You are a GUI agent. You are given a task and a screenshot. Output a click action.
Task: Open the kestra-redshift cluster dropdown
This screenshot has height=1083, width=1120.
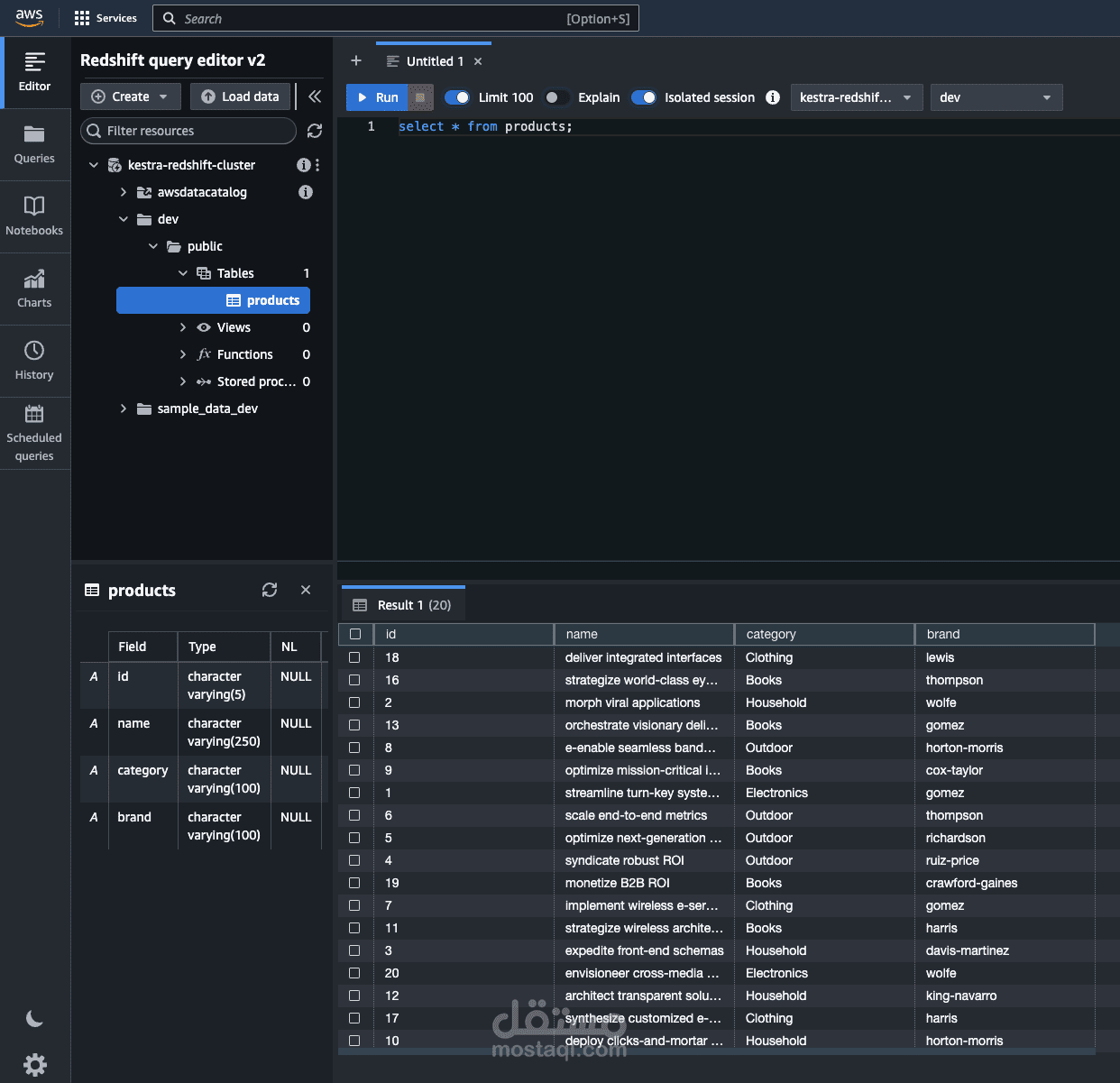(857, 97)
